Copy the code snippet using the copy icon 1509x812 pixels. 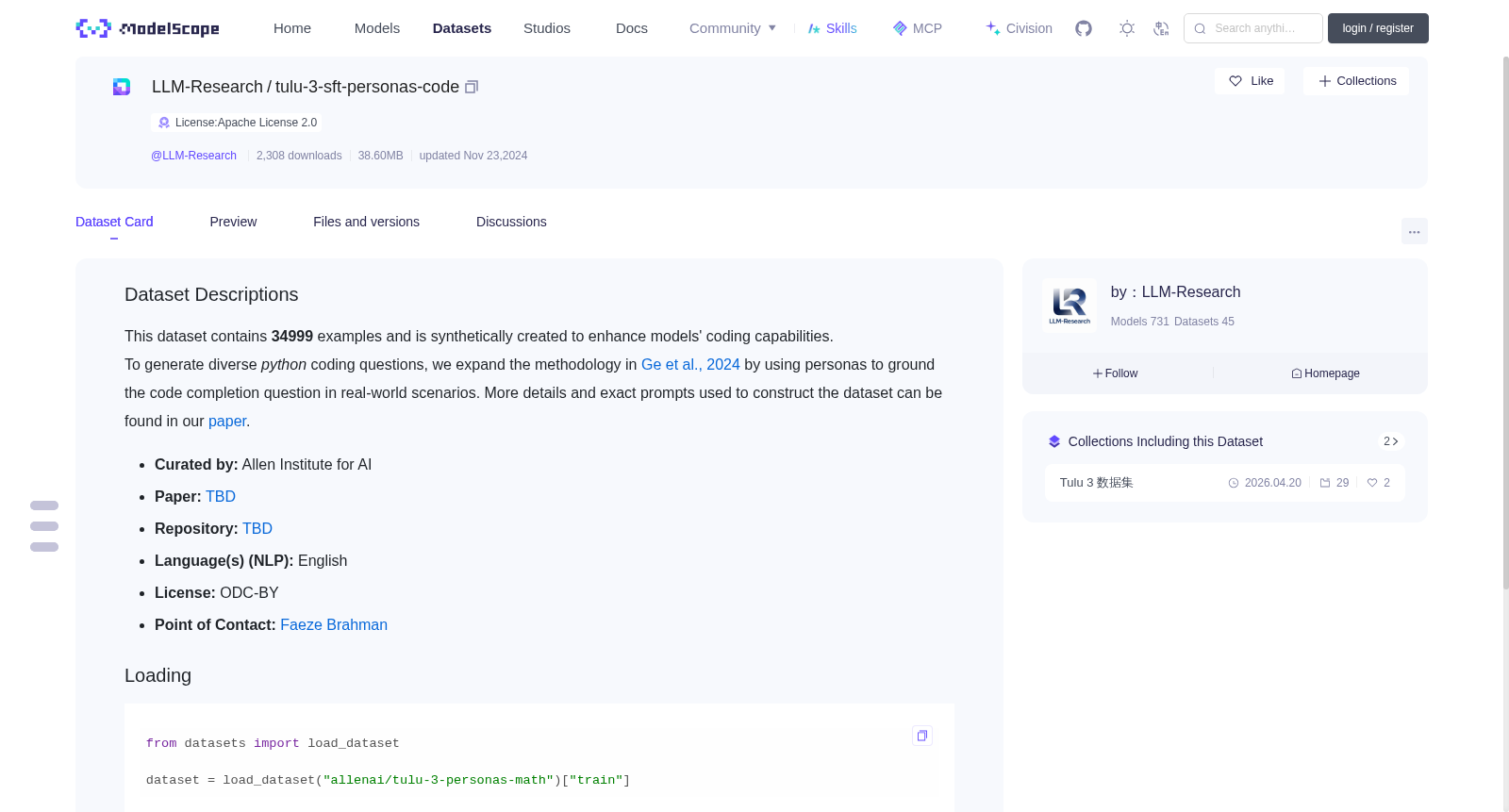(922, 736)
